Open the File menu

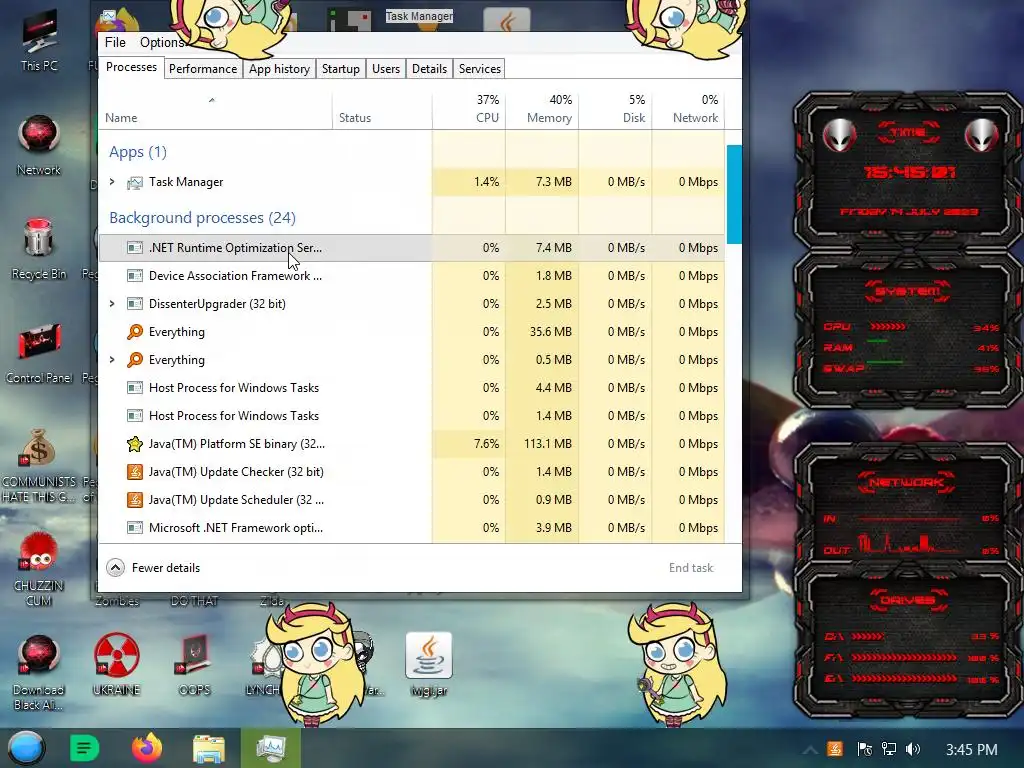tap(115, 42)
